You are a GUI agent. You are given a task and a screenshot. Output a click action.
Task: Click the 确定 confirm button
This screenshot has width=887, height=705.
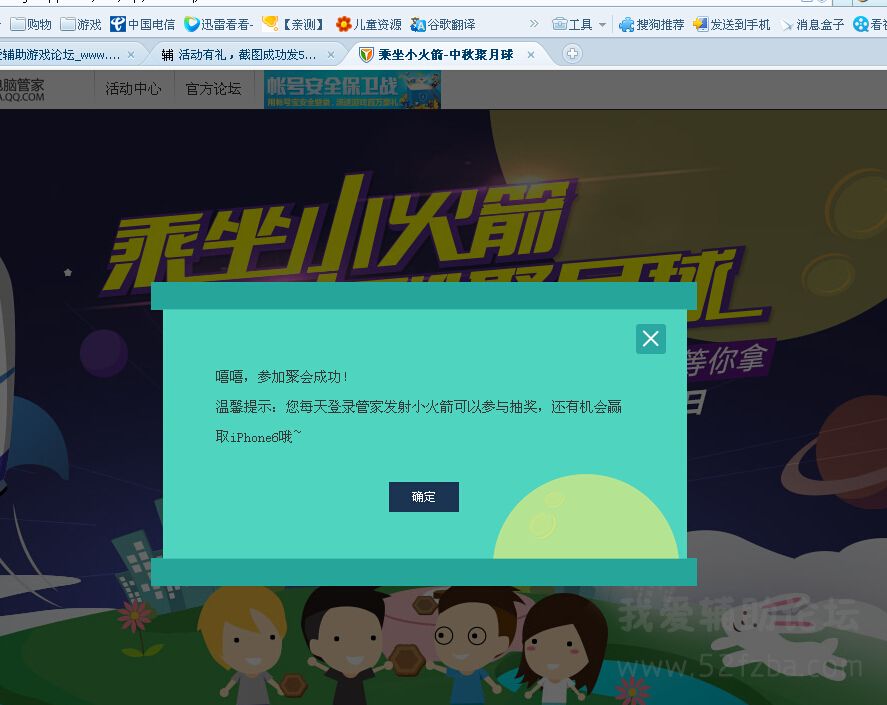click(424, 497)
